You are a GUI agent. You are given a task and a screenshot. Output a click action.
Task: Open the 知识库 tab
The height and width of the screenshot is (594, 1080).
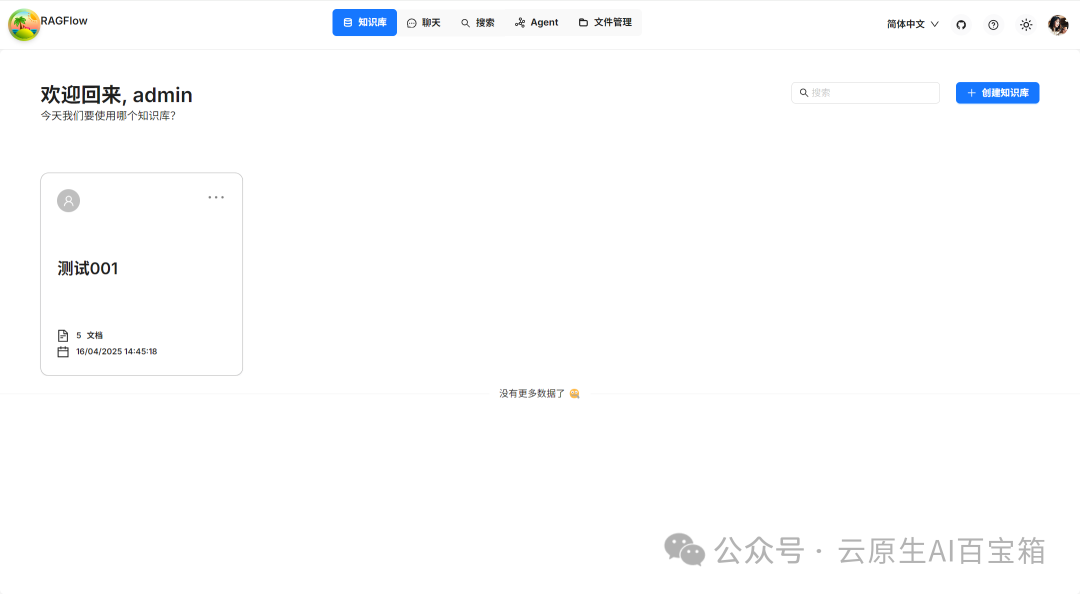pyautogui.click(x=364, y=23)
